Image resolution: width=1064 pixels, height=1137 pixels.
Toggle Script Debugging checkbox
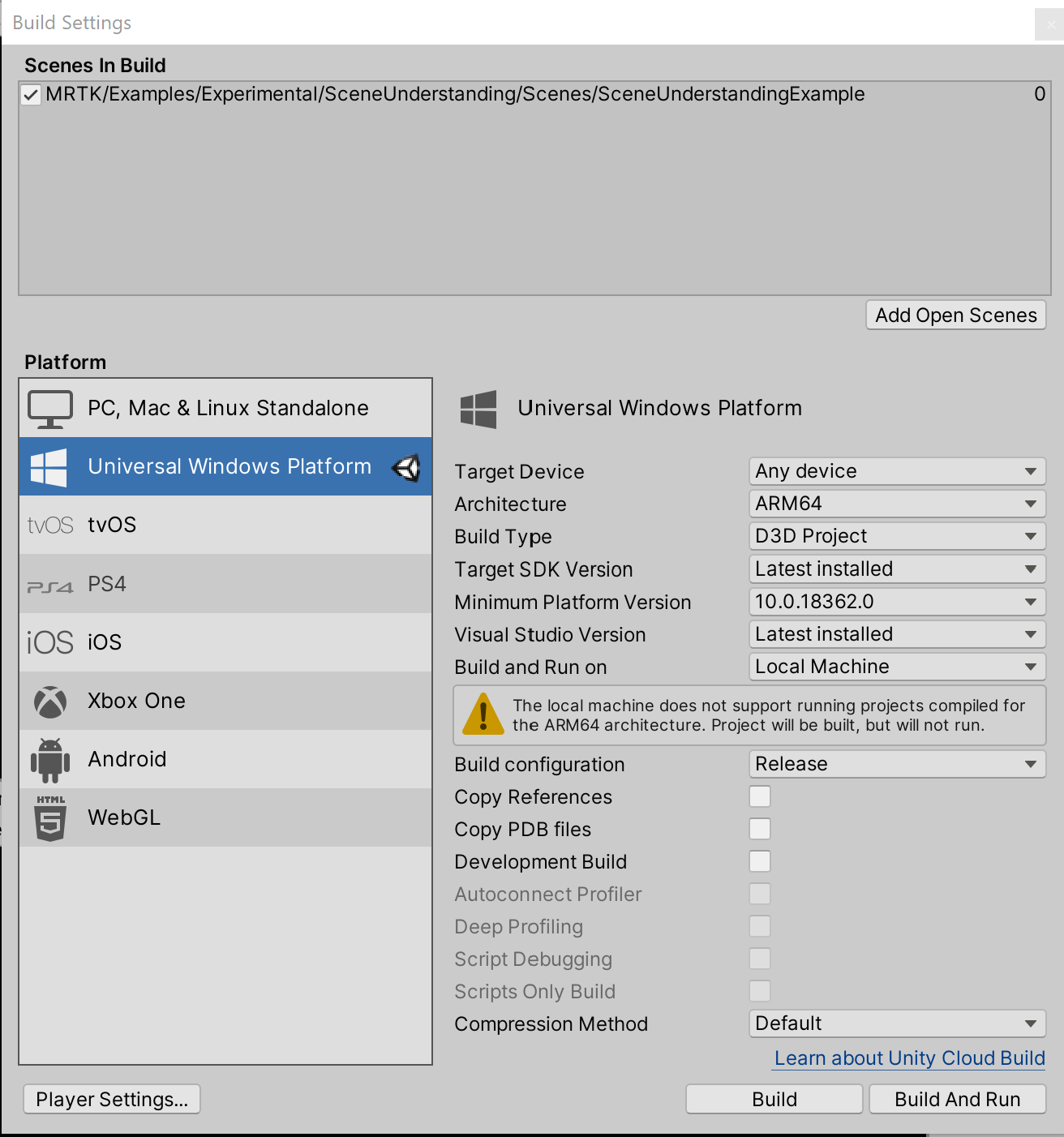click(760, 959)
